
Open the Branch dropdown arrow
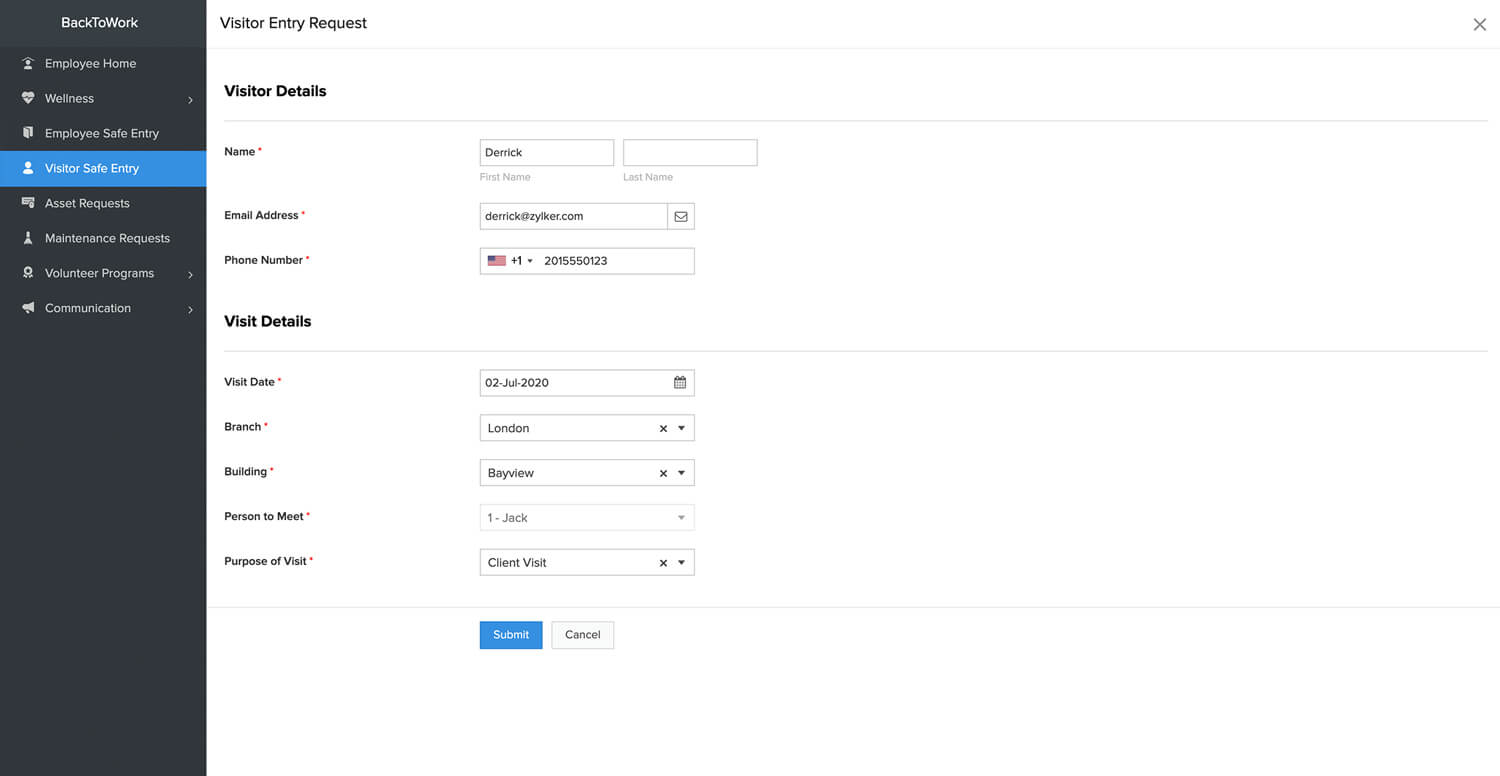[x=682, y=428]
